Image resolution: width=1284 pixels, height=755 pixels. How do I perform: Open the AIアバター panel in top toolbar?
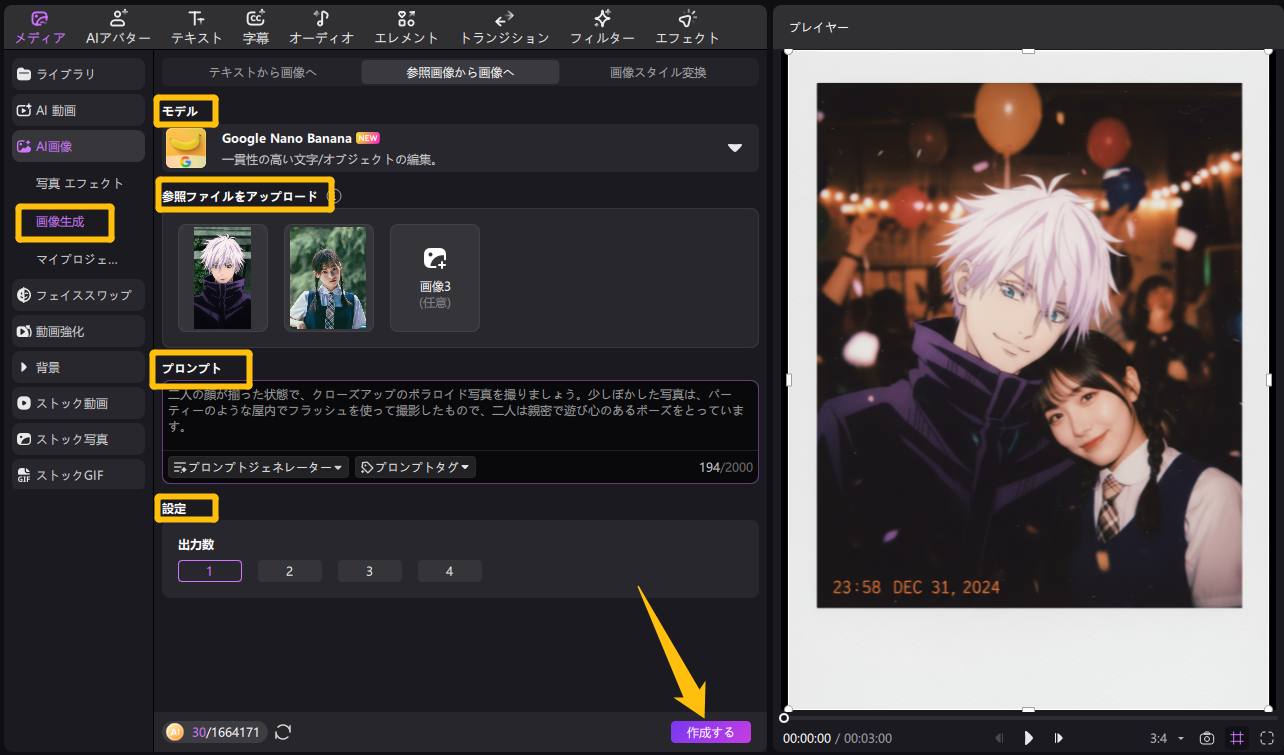(118, 27)
